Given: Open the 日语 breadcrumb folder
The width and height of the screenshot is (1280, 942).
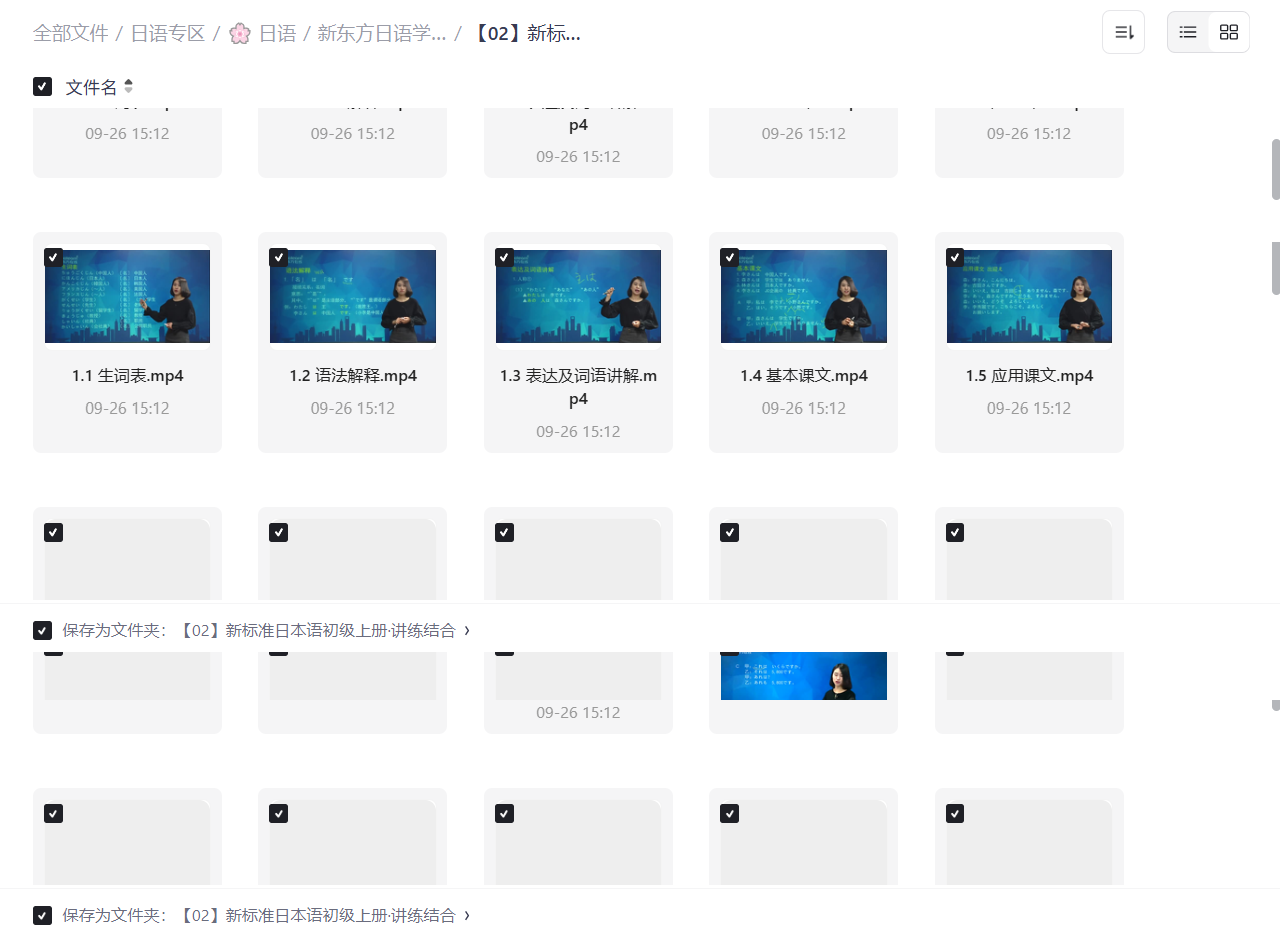Looking at the screenshot, I should pyautogui.click(x=277, y=33).
